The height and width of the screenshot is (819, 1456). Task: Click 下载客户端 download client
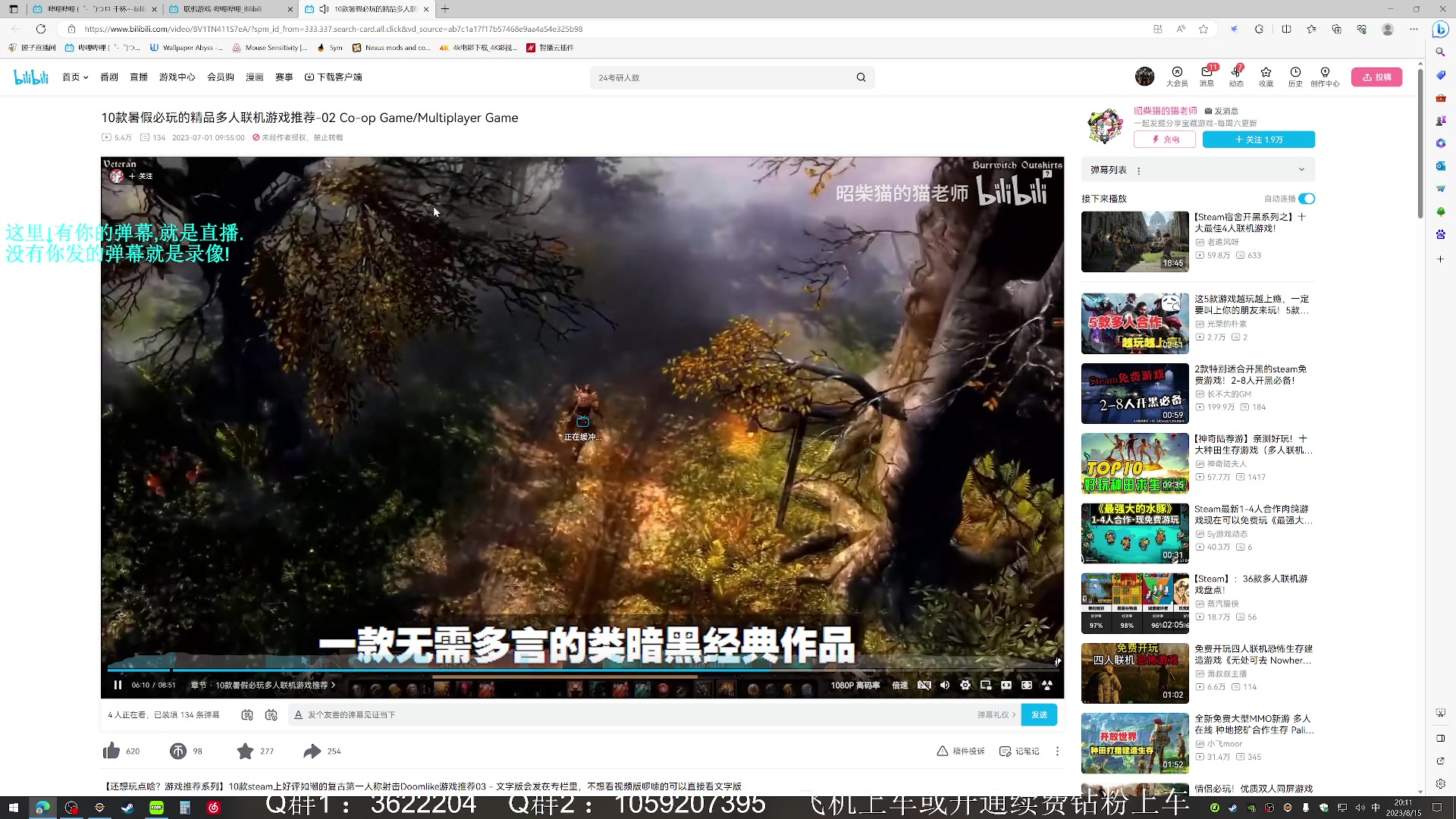coord(334,77)
